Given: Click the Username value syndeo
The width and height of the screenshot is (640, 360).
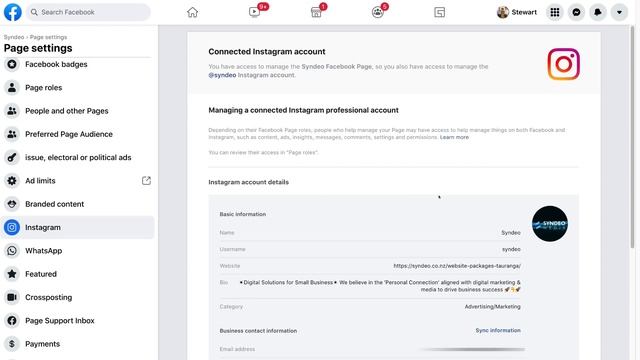Looking at the screenshot, I should point(511,249).
